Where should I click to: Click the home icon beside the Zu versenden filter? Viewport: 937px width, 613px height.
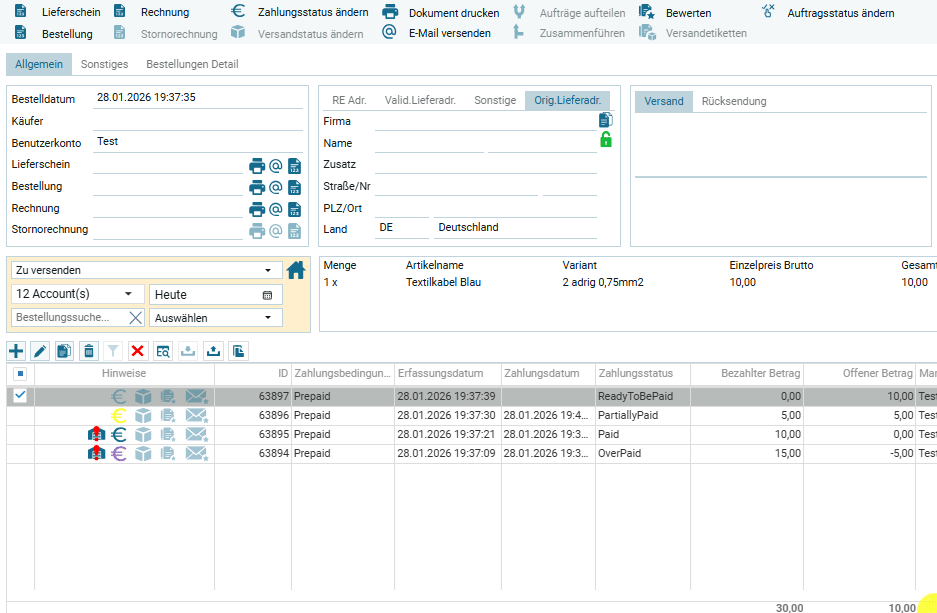tap(296, 270)
